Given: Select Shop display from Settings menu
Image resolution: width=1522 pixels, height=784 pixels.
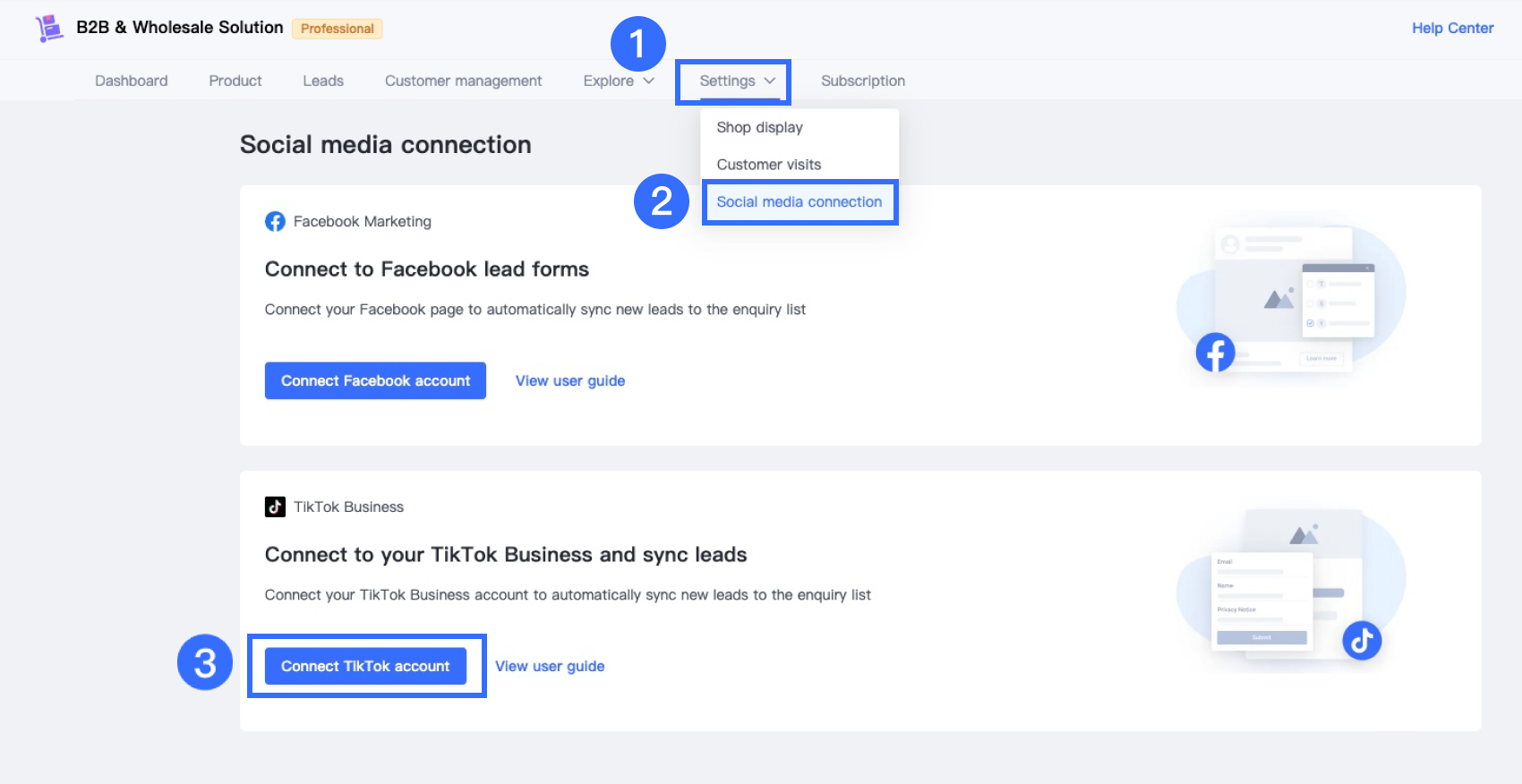Looking at the screenshot, I should coord(759,127).
